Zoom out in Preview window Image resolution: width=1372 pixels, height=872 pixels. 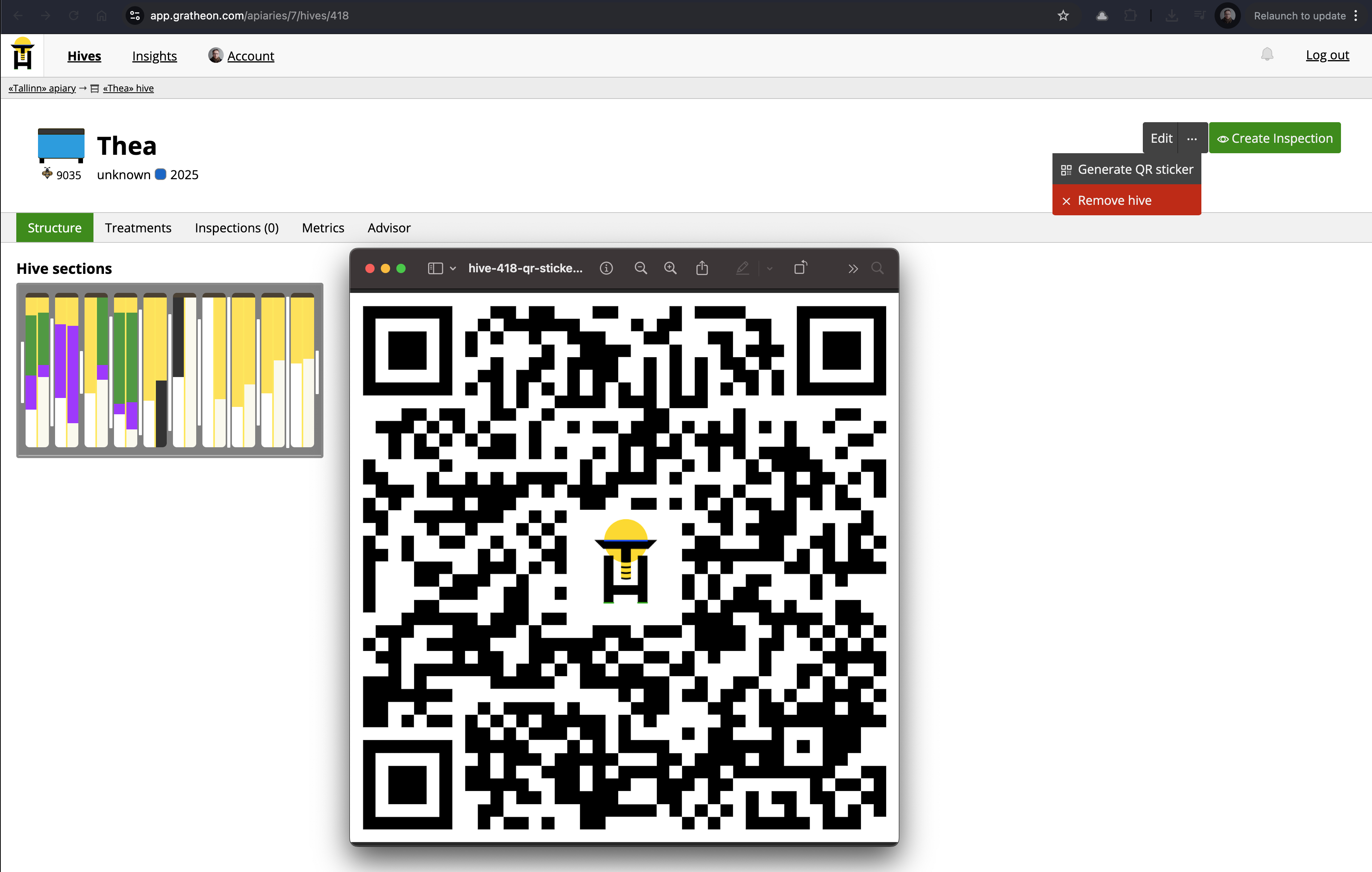[x=640, y=268]
